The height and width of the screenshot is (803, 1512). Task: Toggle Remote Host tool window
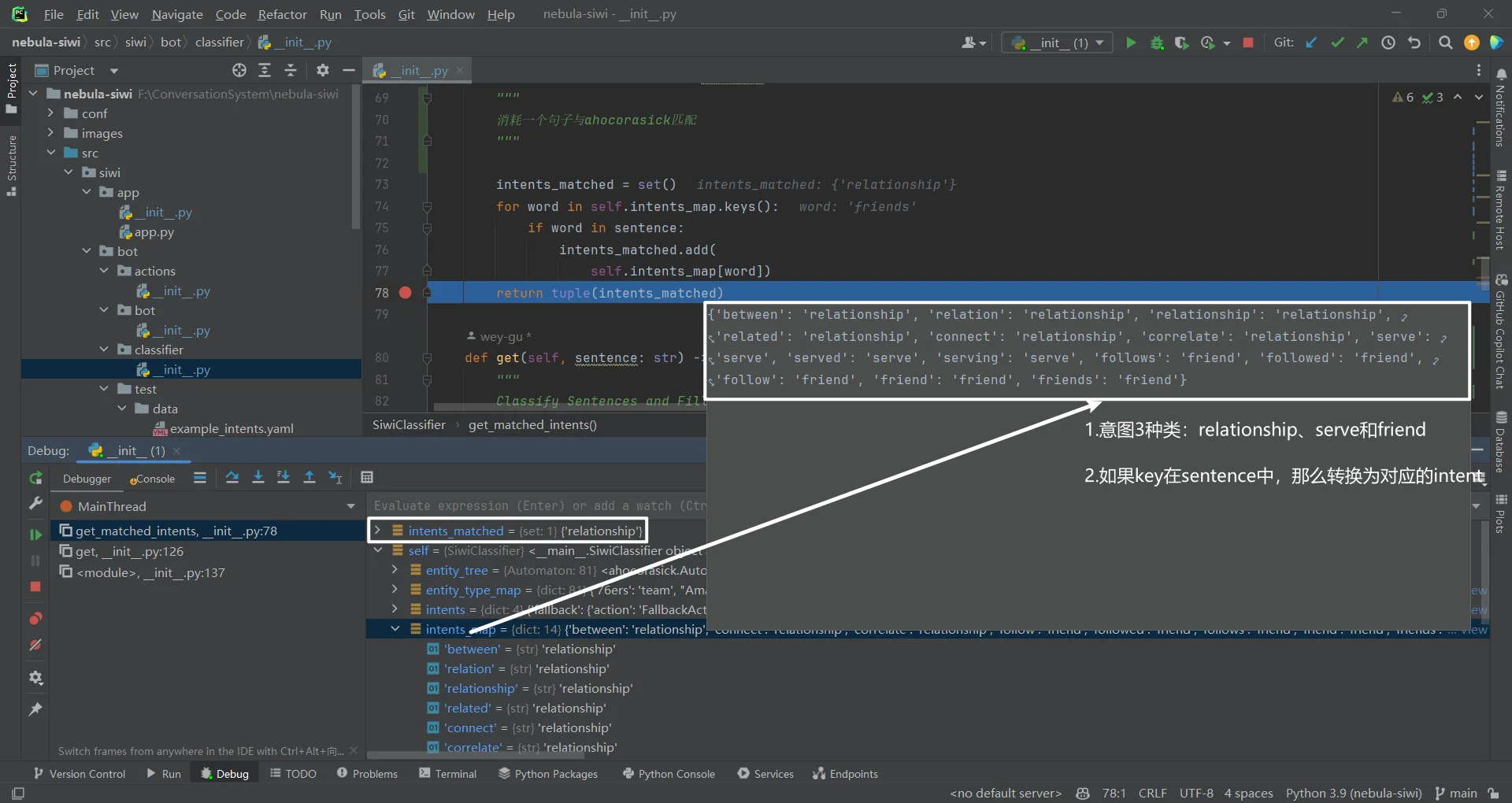(1501, 209)
